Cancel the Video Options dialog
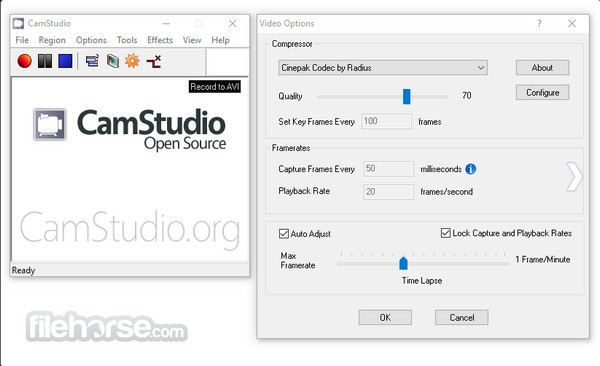Viewport: 600px width, 366px height. pyautogui.click(x=461, y=317)
